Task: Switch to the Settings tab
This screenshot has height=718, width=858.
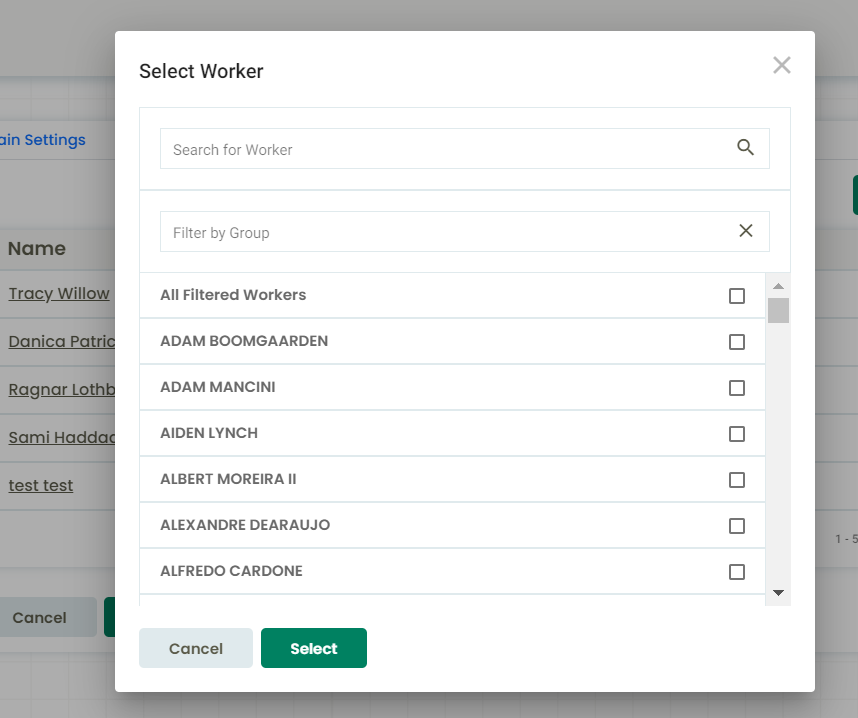Action: [x=43, y=140]
